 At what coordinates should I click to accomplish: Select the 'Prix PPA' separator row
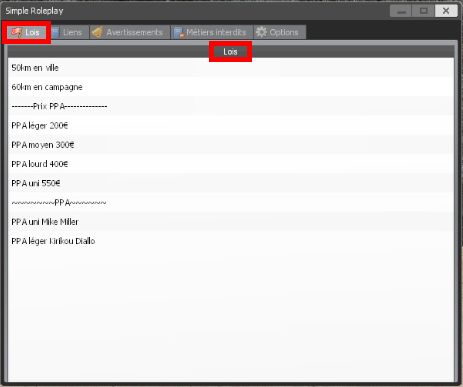click(231, 106)
